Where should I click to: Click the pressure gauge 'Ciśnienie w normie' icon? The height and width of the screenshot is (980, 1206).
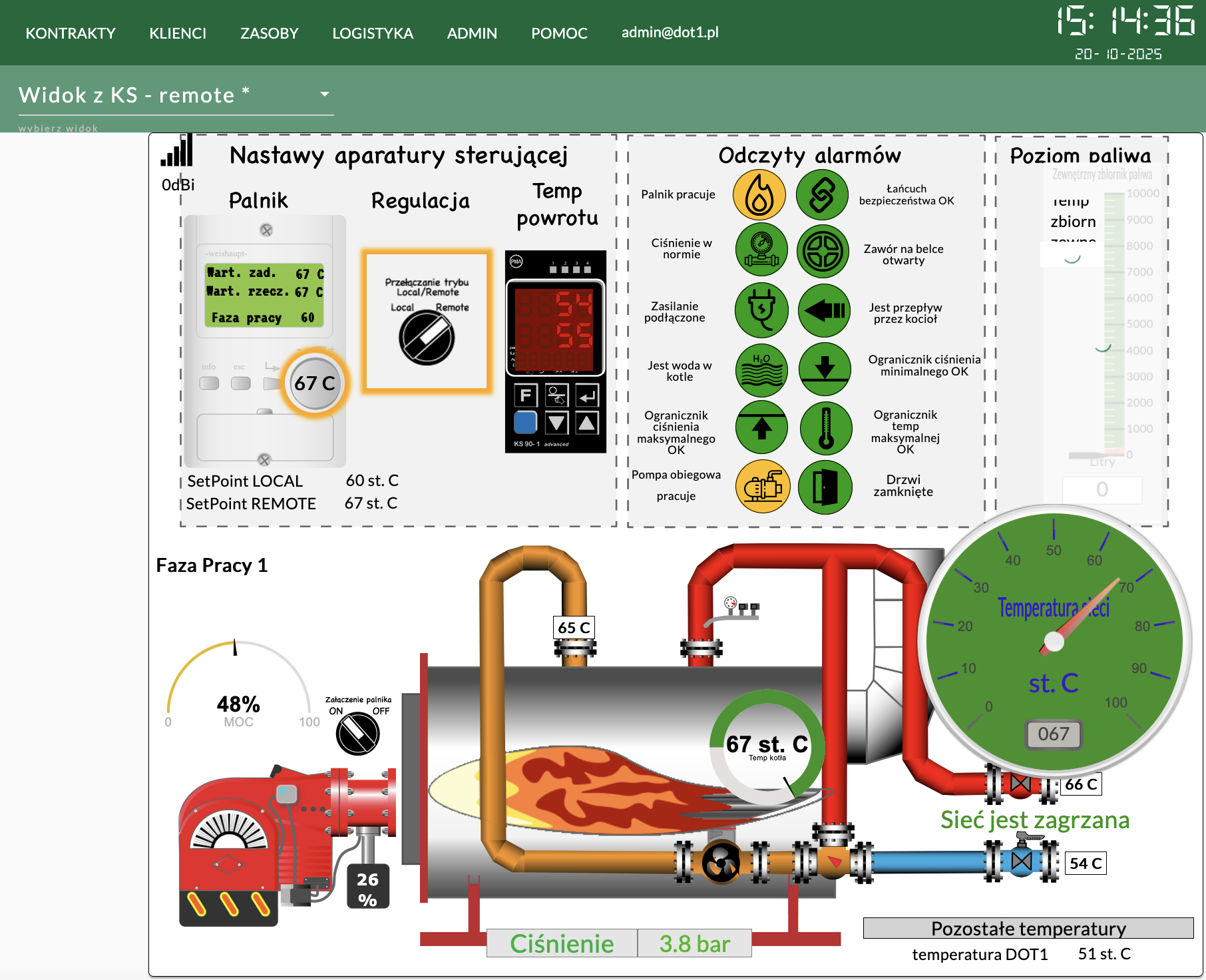pyautogui.click(x=761, y=250)
